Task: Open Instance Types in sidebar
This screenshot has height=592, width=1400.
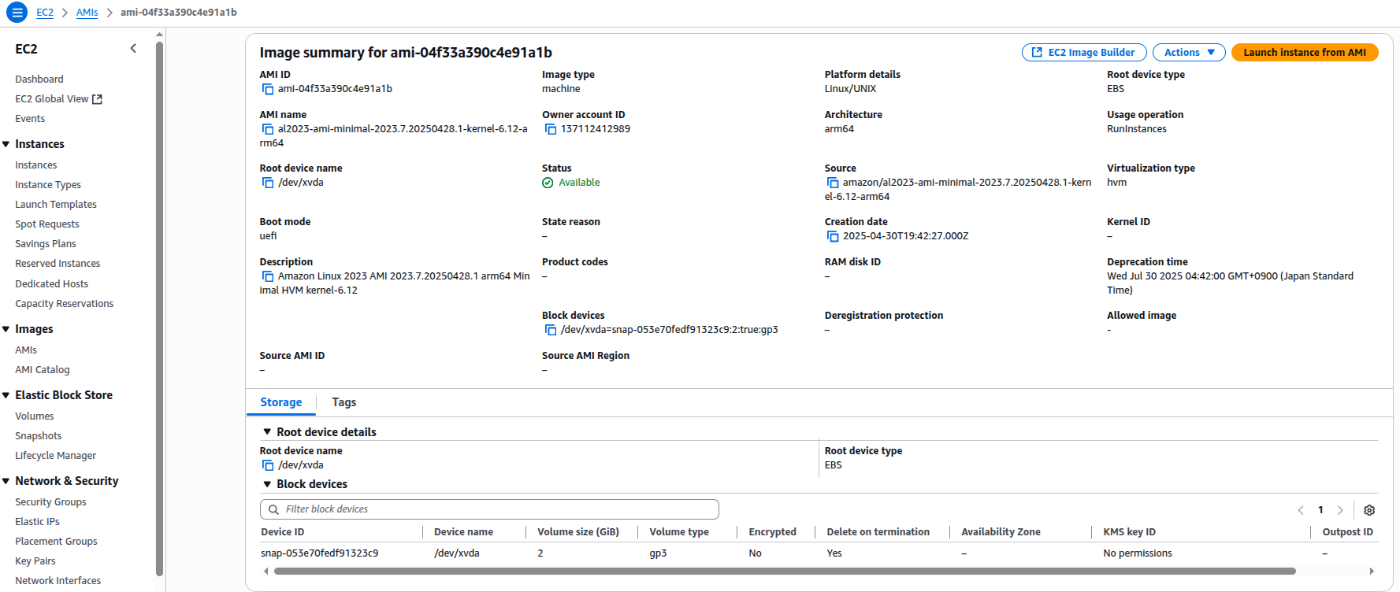Action: [x=48, y=185]
